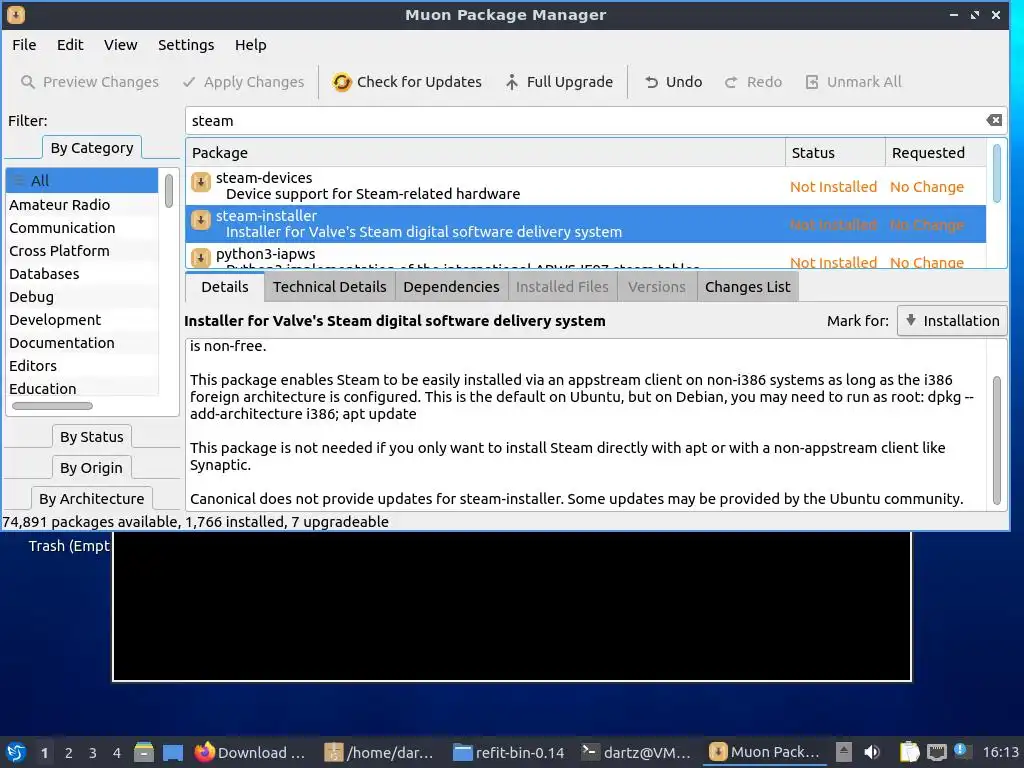Click the Preview Changes toolbar button
The image size is (1024, 768).
(x=89, y=82)
